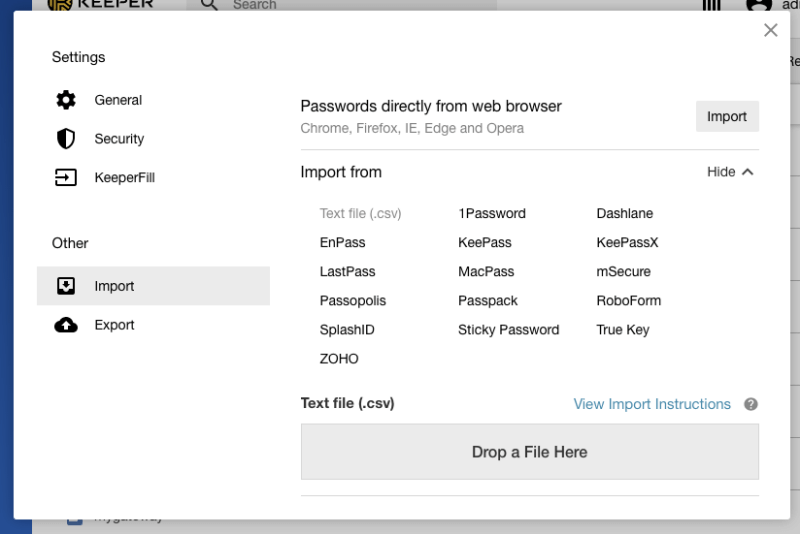Open the Security settings section
Screen dimensions: 800x534
point(153,139)
